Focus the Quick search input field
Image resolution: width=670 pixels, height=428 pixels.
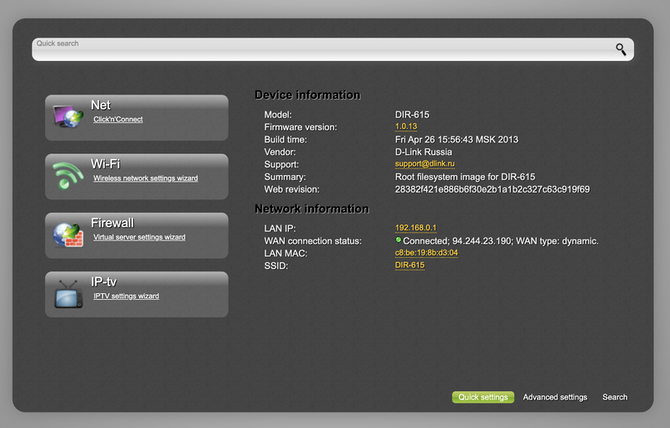click(333, 50)
